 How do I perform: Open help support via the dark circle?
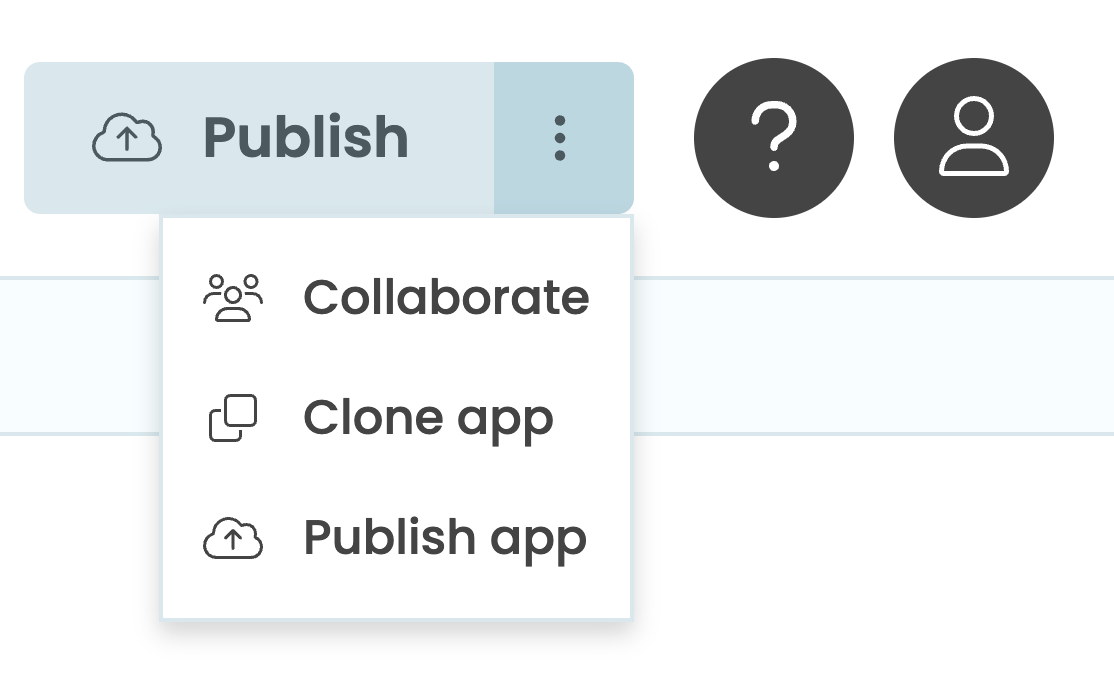773,137
